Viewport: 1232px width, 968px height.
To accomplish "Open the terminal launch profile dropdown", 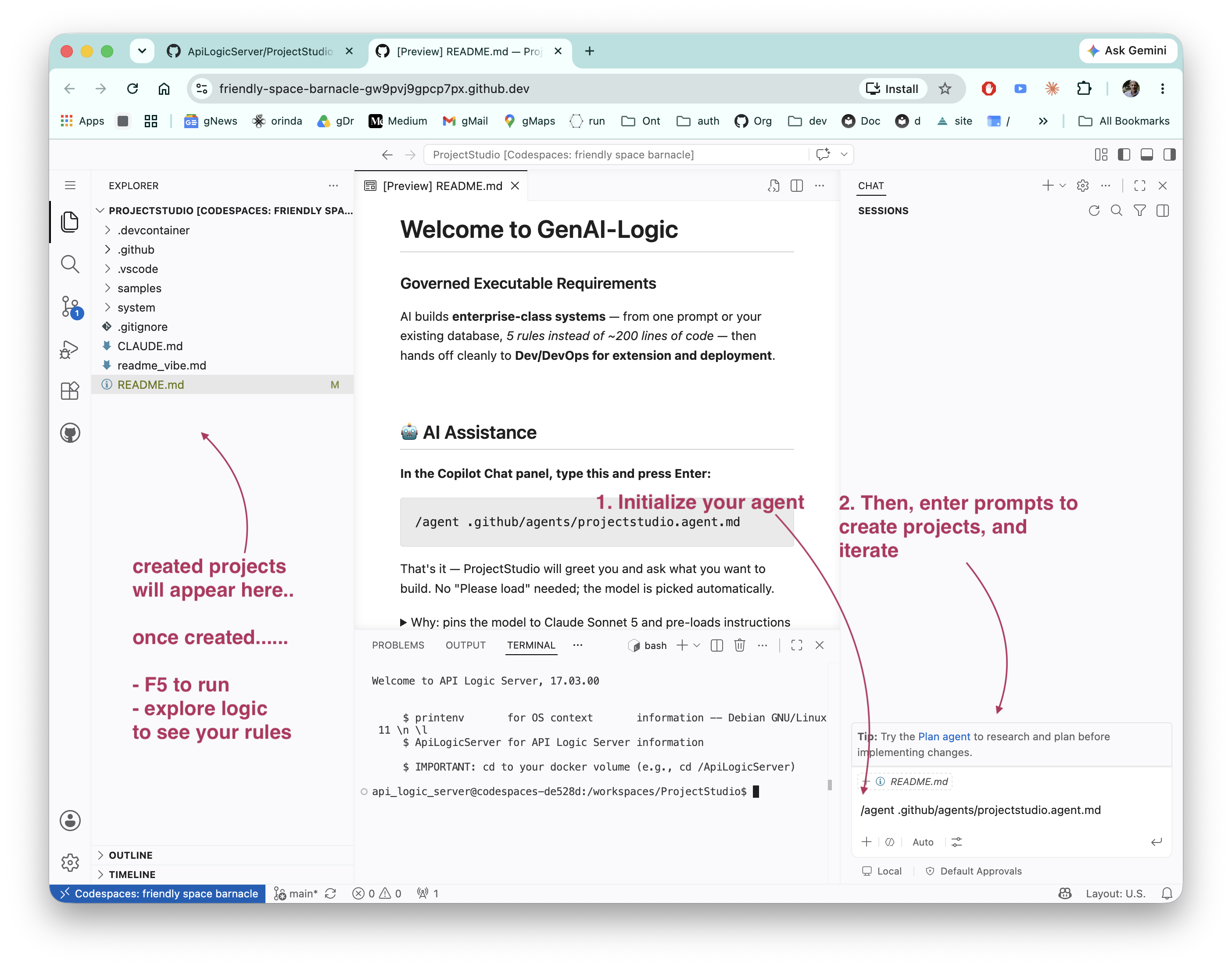I will click(x=696, y=645).
